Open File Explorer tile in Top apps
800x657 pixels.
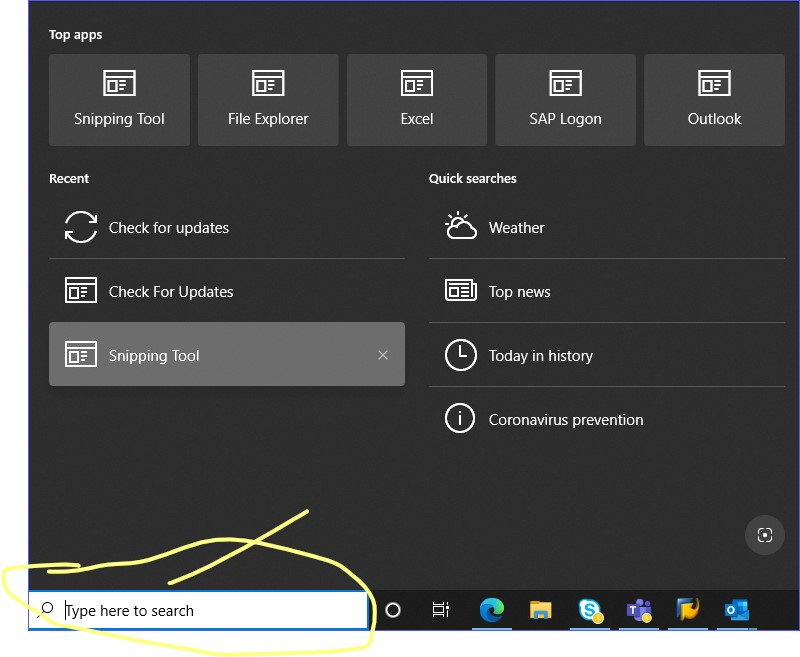[x=268, y=100]
